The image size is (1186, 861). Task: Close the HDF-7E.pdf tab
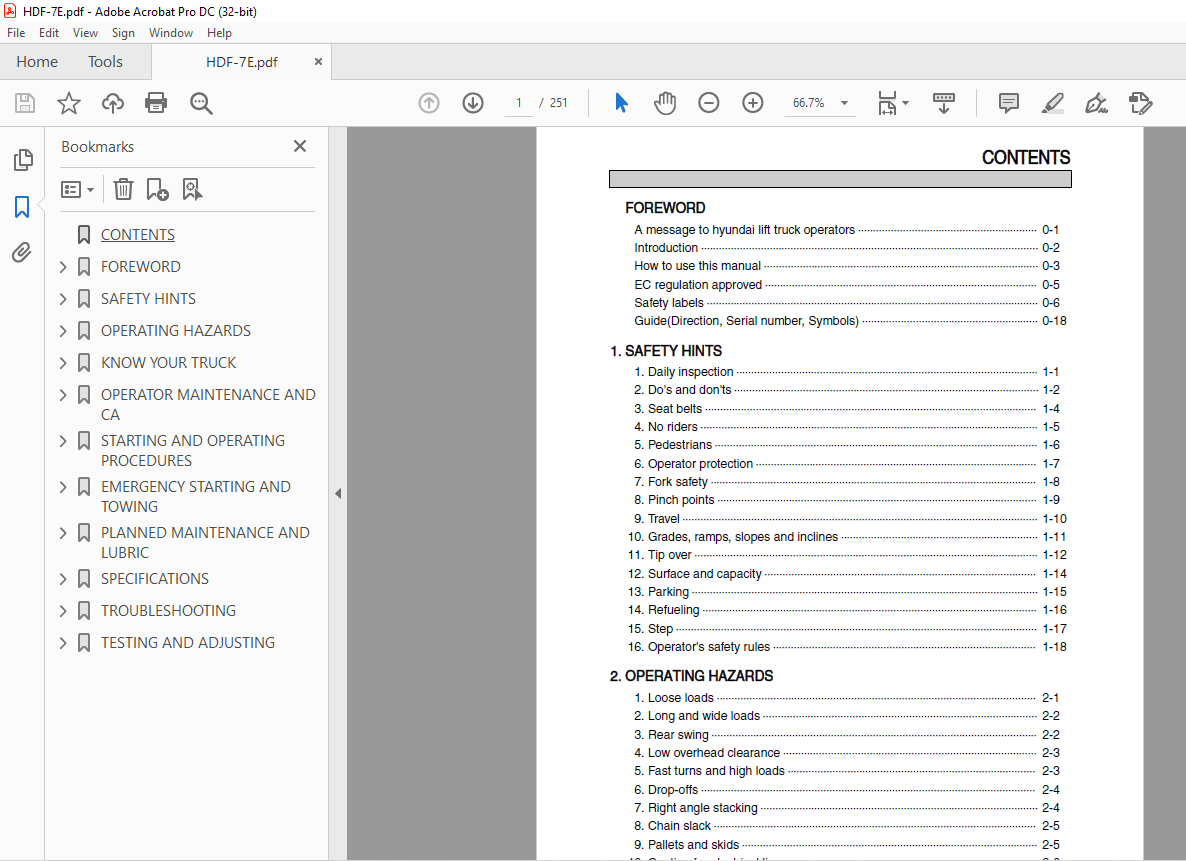(x=318, y=62)
